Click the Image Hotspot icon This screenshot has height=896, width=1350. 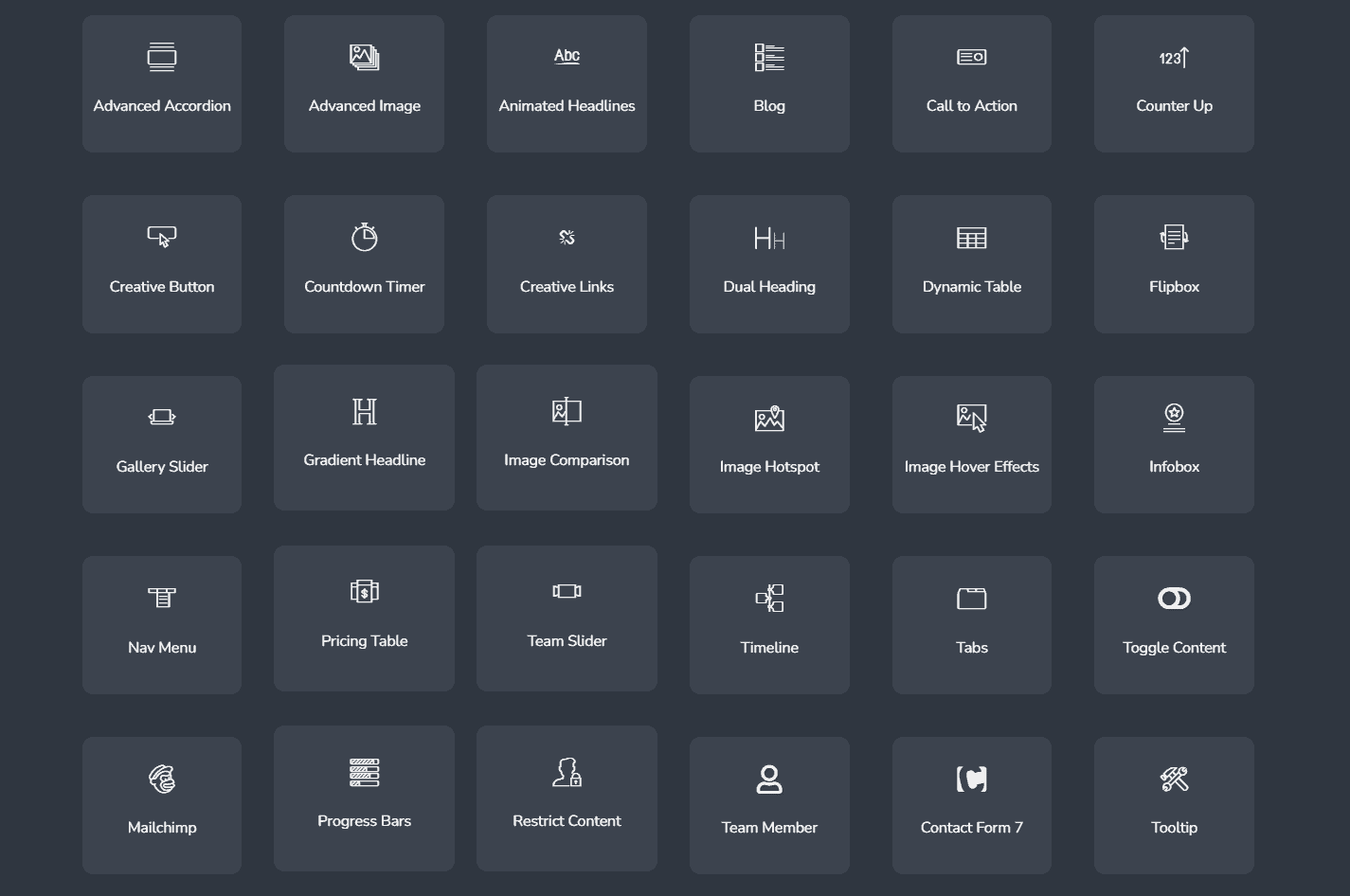[769, 419]
